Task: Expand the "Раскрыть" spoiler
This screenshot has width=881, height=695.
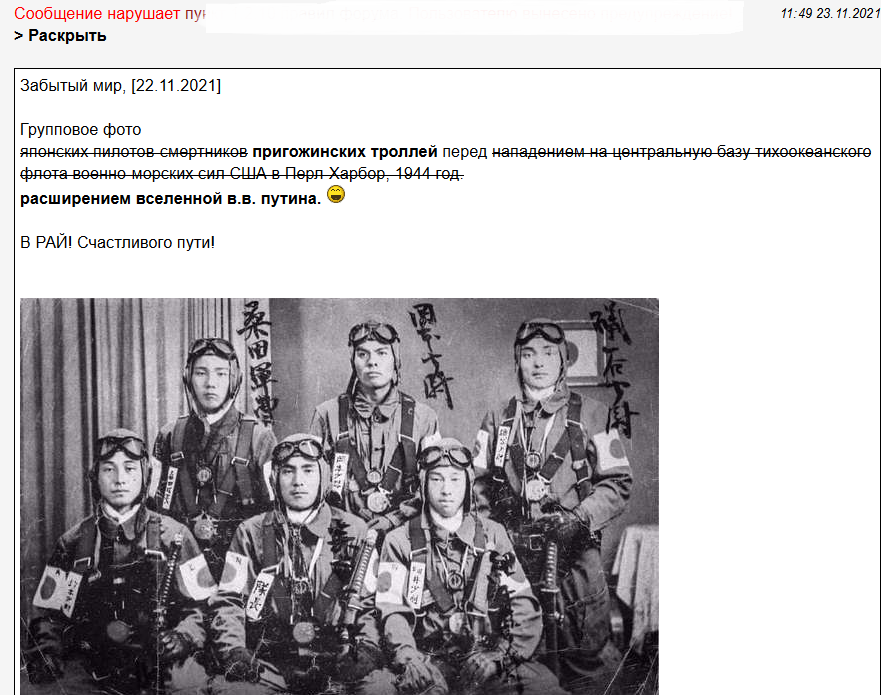Action: tap(67, 35)
